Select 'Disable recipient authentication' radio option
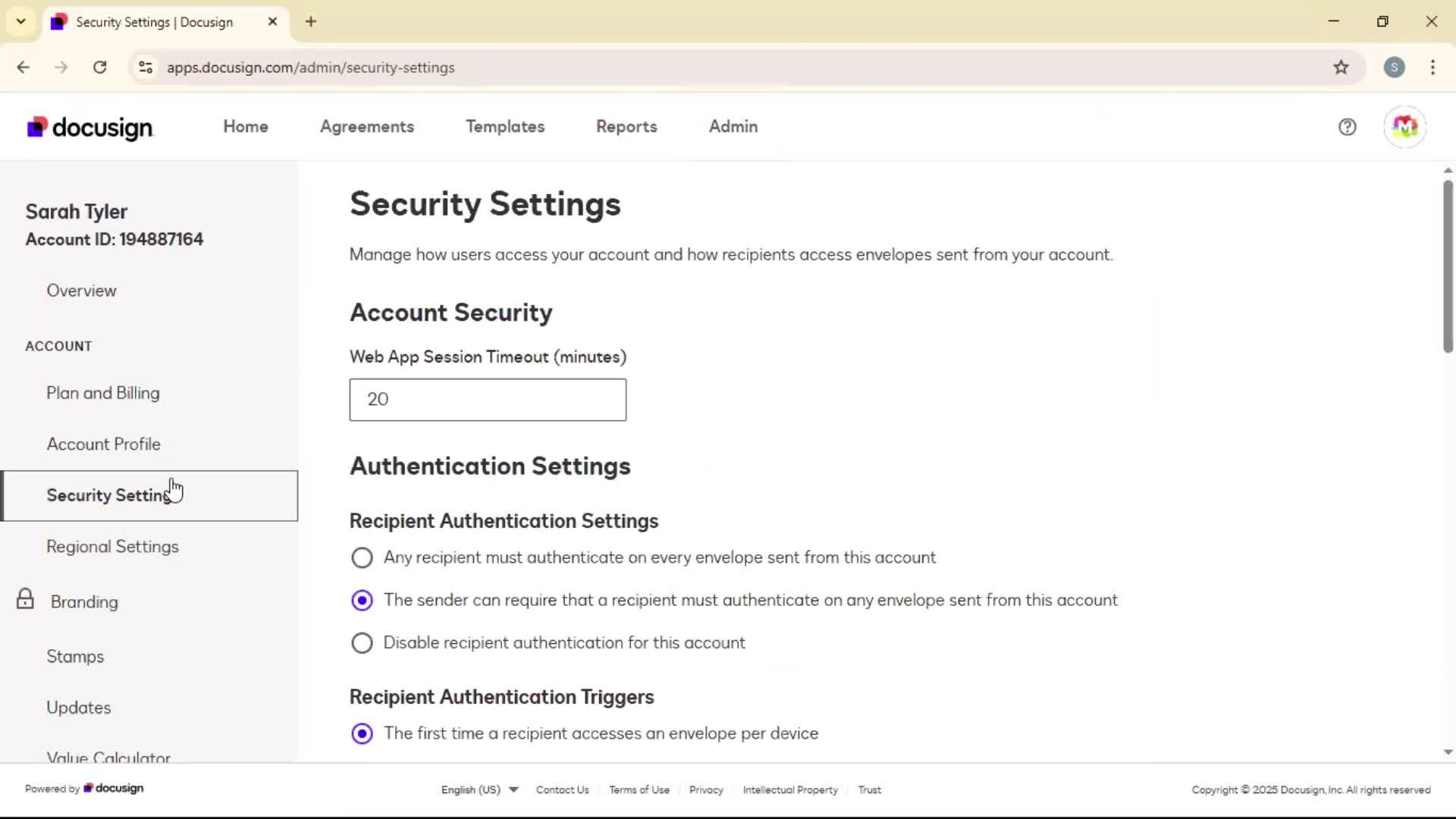This screenshot has height=819, width=1456. pos(362,643)
